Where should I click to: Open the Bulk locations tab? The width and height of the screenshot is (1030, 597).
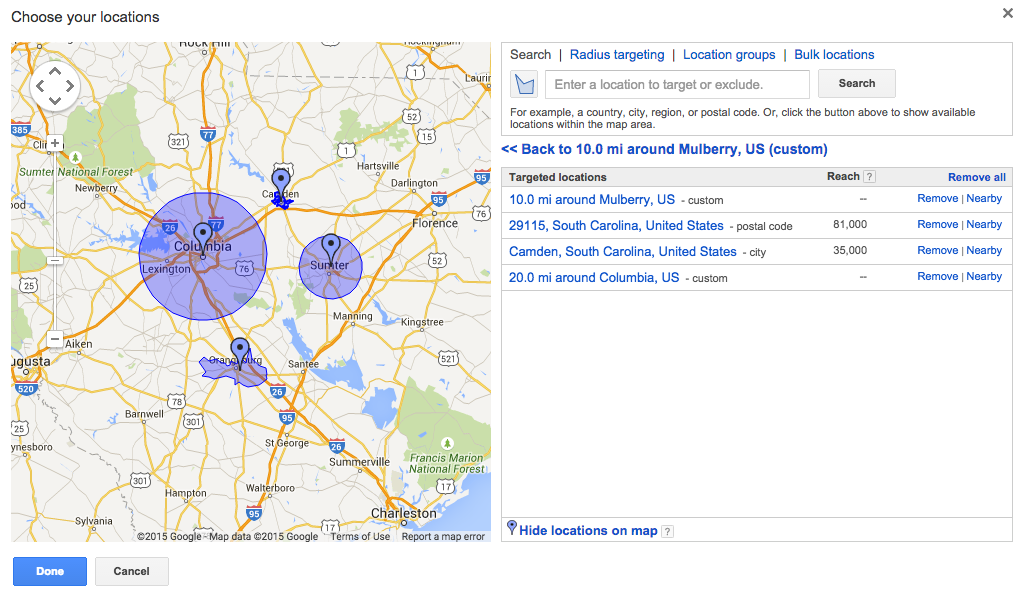834,55
